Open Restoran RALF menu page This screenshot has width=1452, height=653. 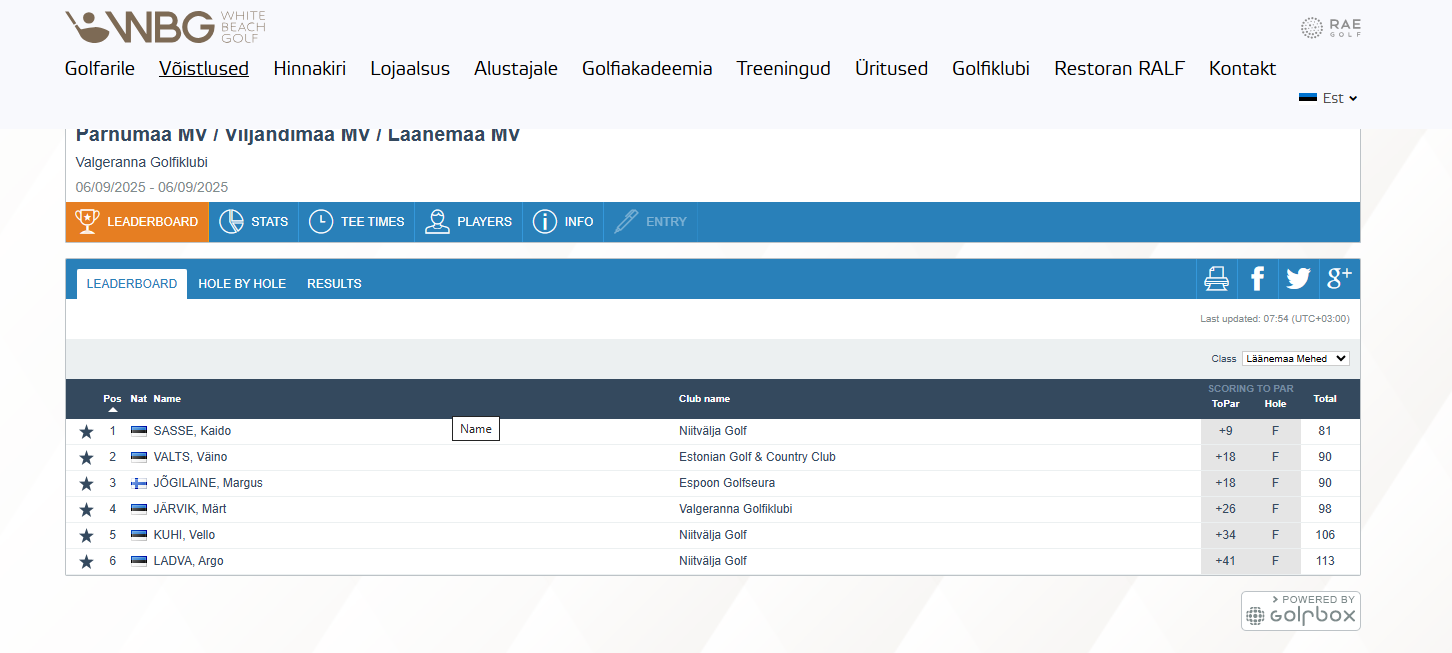[1119, 69]
